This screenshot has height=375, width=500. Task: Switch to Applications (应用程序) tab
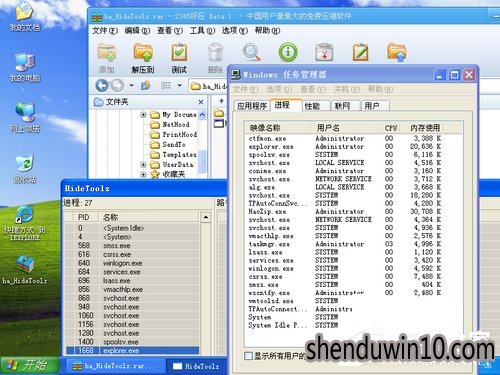pos(252,106)
